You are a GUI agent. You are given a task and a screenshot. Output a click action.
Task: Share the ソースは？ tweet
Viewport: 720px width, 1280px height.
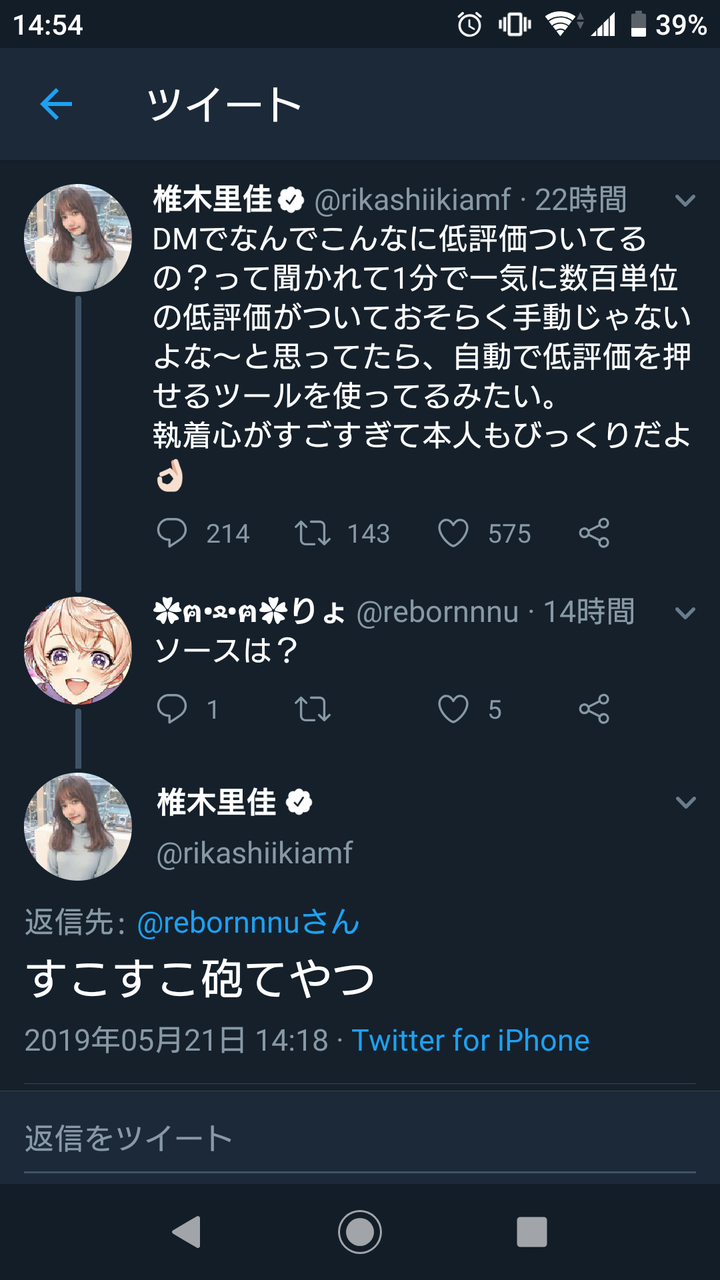[x=594, y=710]
